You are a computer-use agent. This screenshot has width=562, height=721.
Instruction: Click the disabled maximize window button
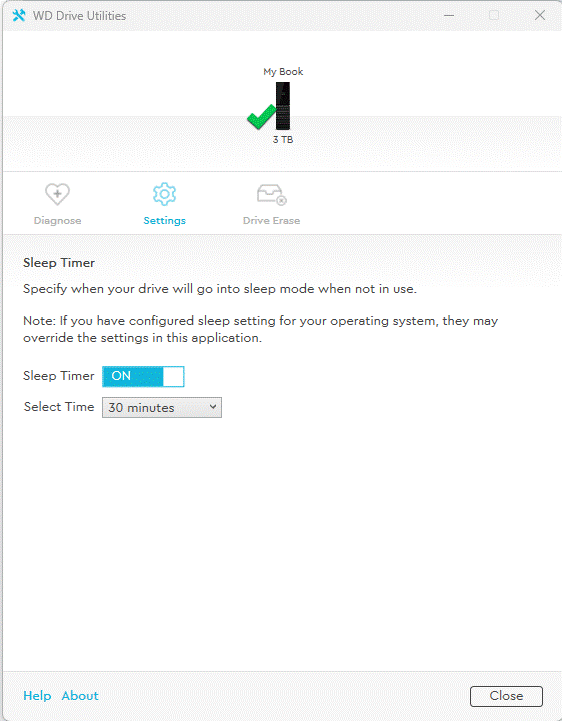[x=494, y=16]
